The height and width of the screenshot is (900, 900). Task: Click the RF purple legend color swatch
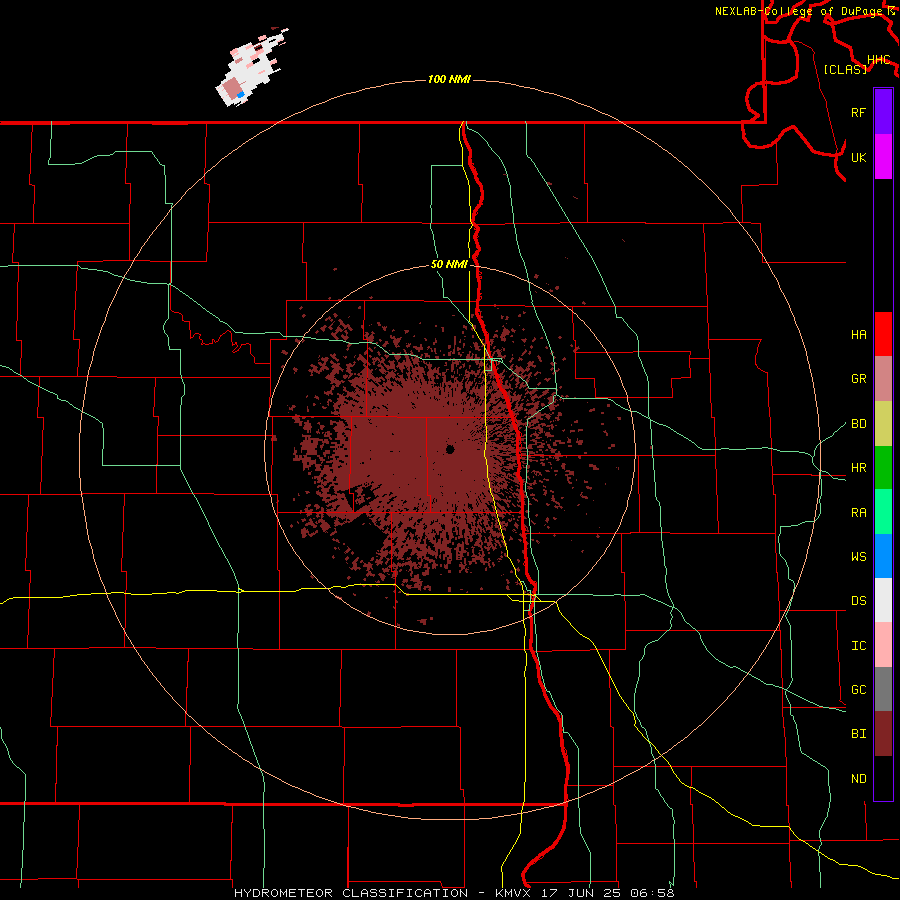[883, 112]
